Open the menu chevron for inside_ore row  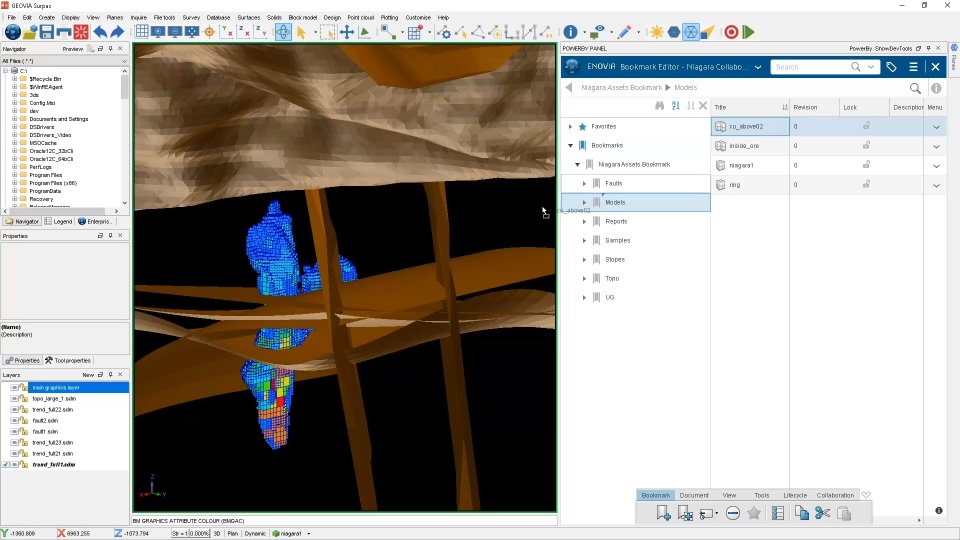click(936, 146)
